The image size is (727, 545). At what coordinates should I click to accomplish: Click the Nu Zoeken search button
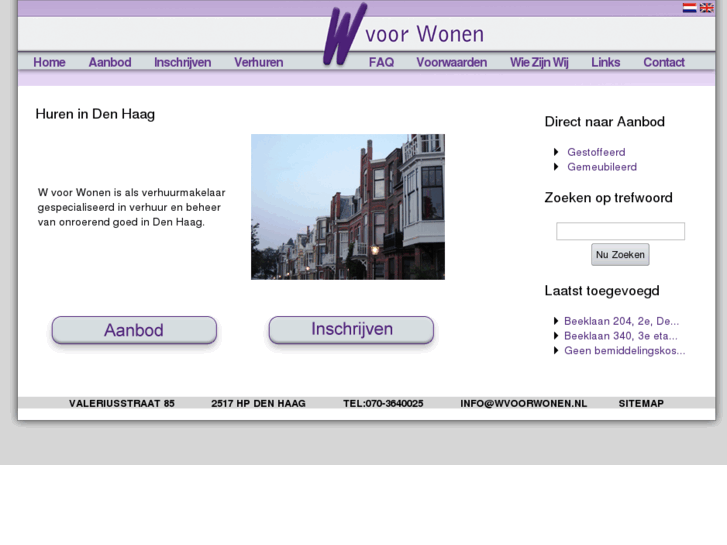point(620,255)
